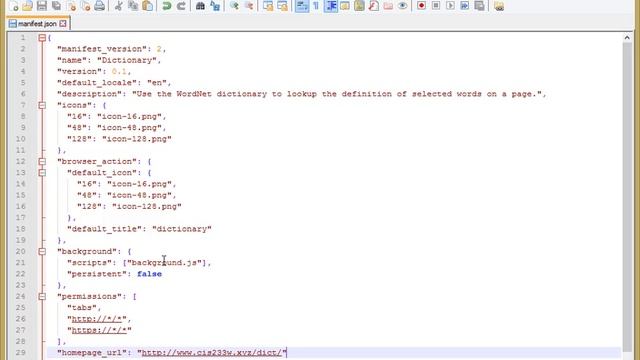Toggle synchronized horizontal scrolling
The image size is (640, 360).
[x=282, y=6]
